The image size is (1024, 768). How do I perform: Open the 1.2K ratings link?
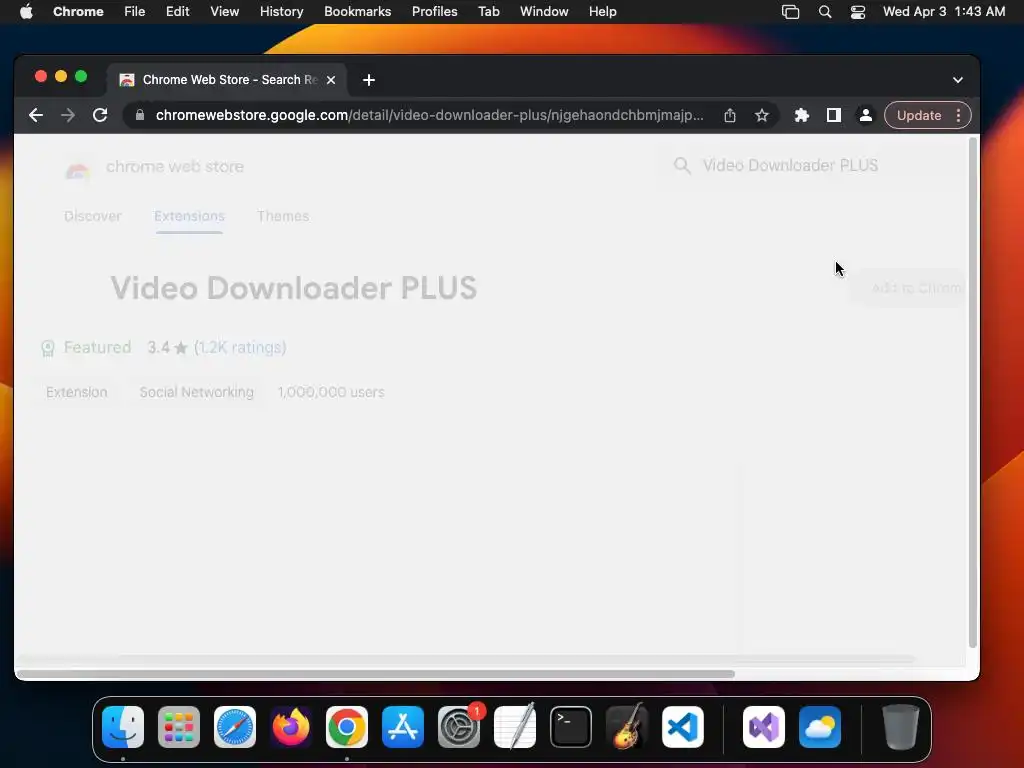coord(240,347)
